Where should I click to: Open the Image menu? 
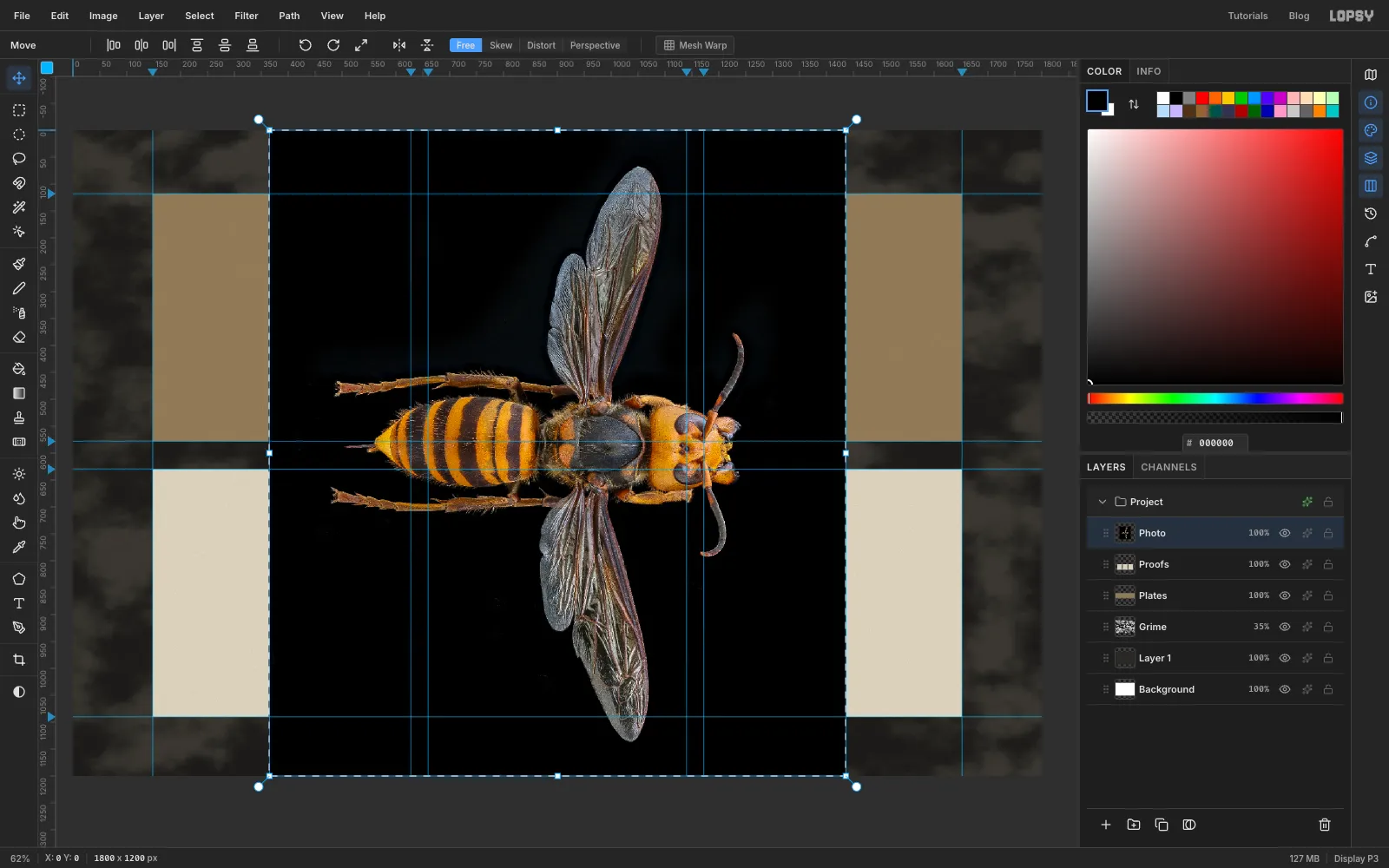coord(103,16)
